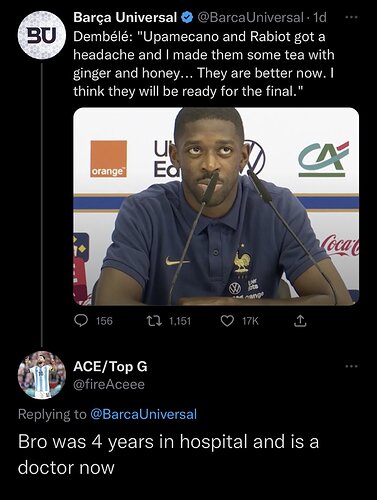Open more options on ACE/Top G reply

coord(351,366)
